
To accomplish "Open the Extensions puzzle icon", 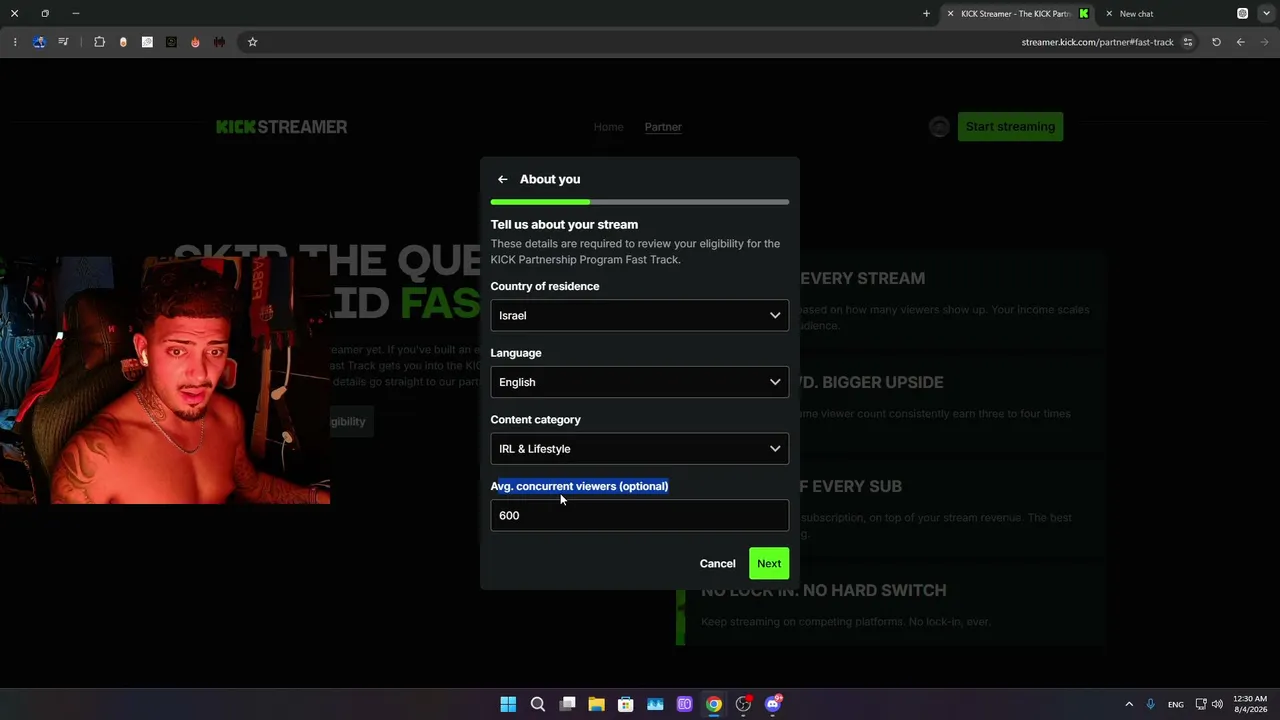I will (99, 42).
